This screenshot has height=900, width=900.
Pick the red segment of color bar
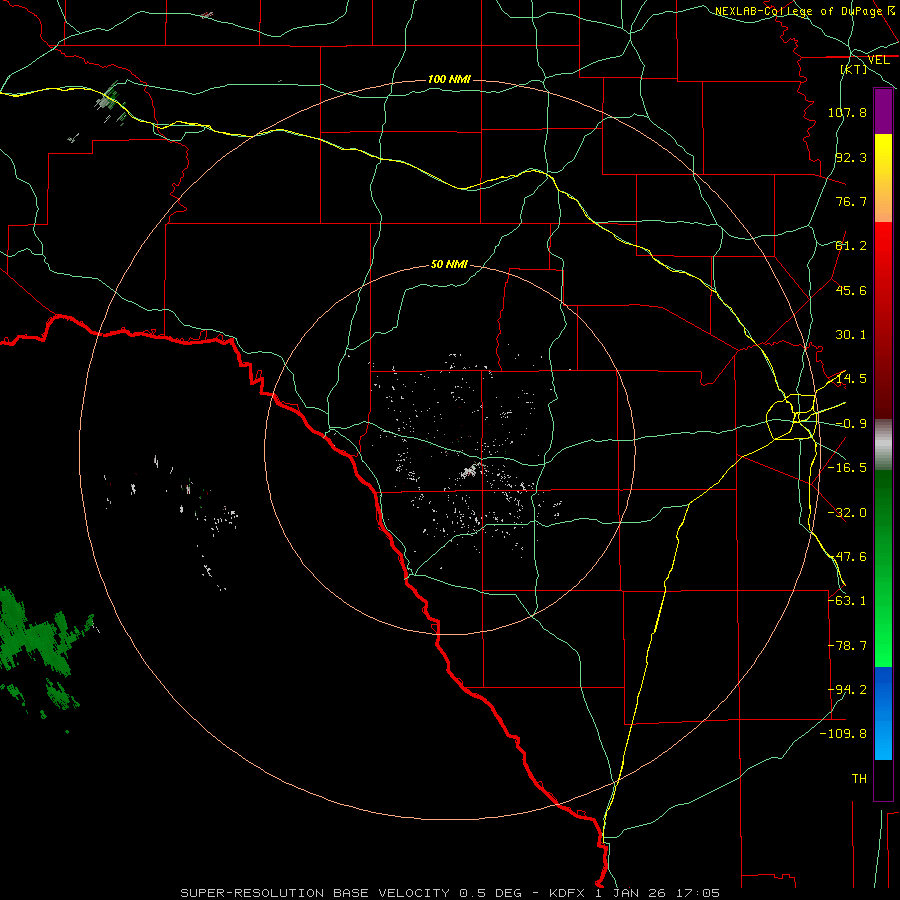(883, 320)
